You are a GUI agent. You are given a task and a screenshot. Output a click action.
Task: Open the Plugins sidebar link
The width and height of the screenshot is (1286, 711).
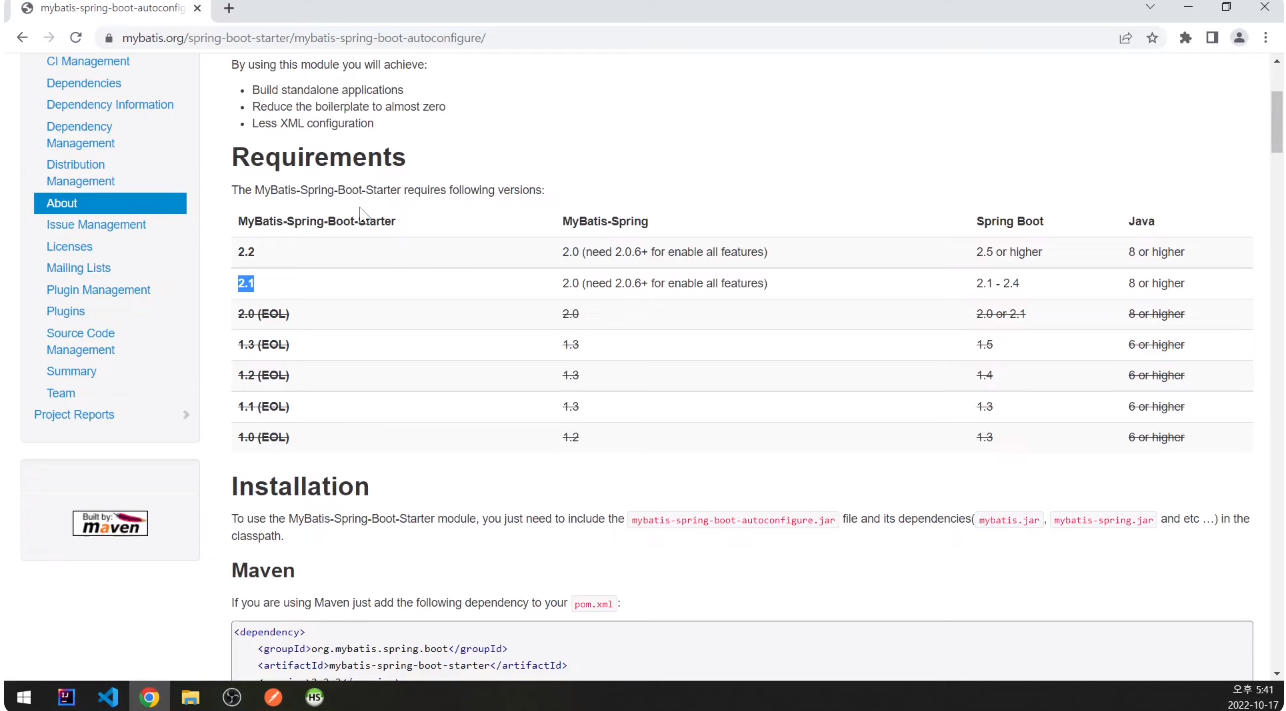click(66, 312)
